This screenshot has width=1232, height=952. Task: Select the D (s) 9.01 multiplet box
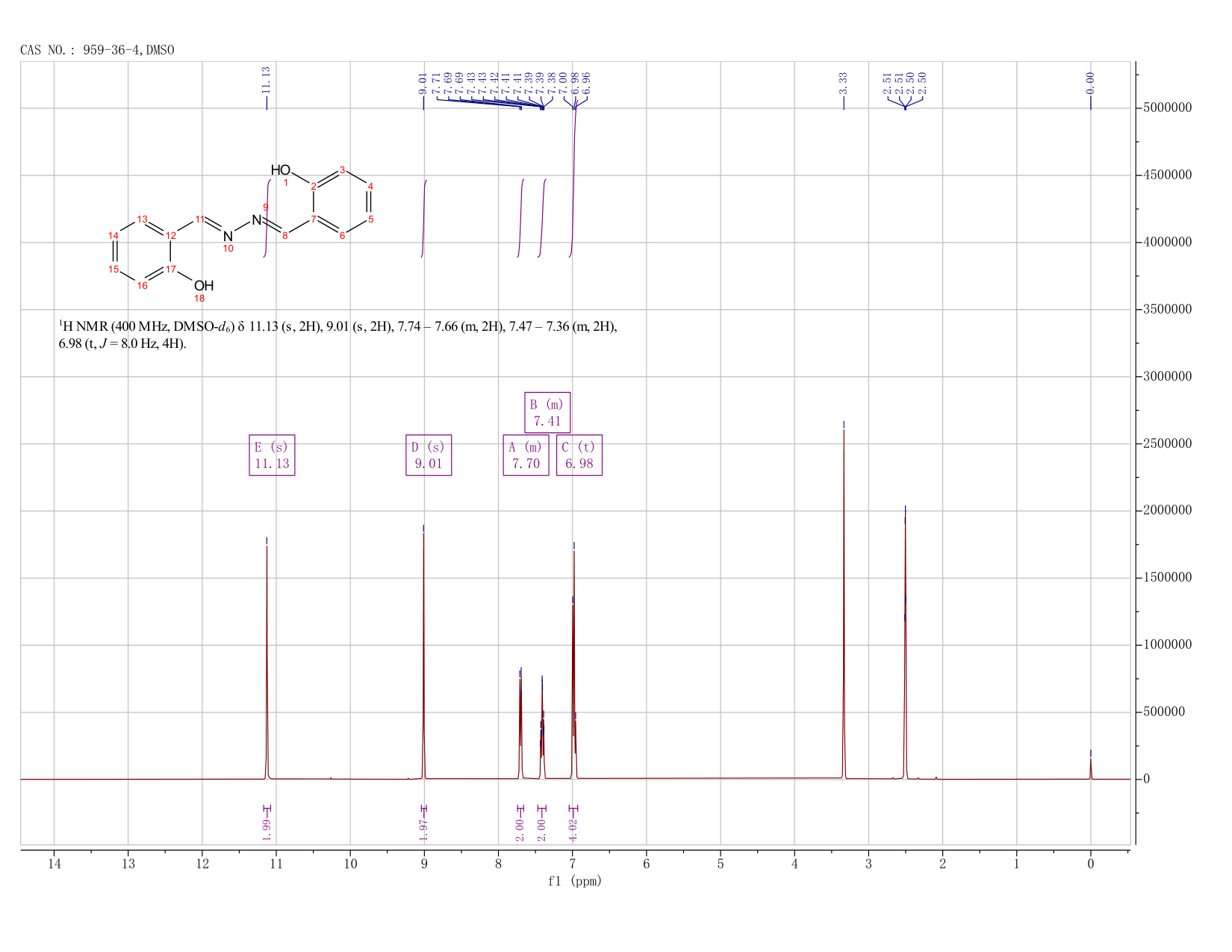(429, 455)
